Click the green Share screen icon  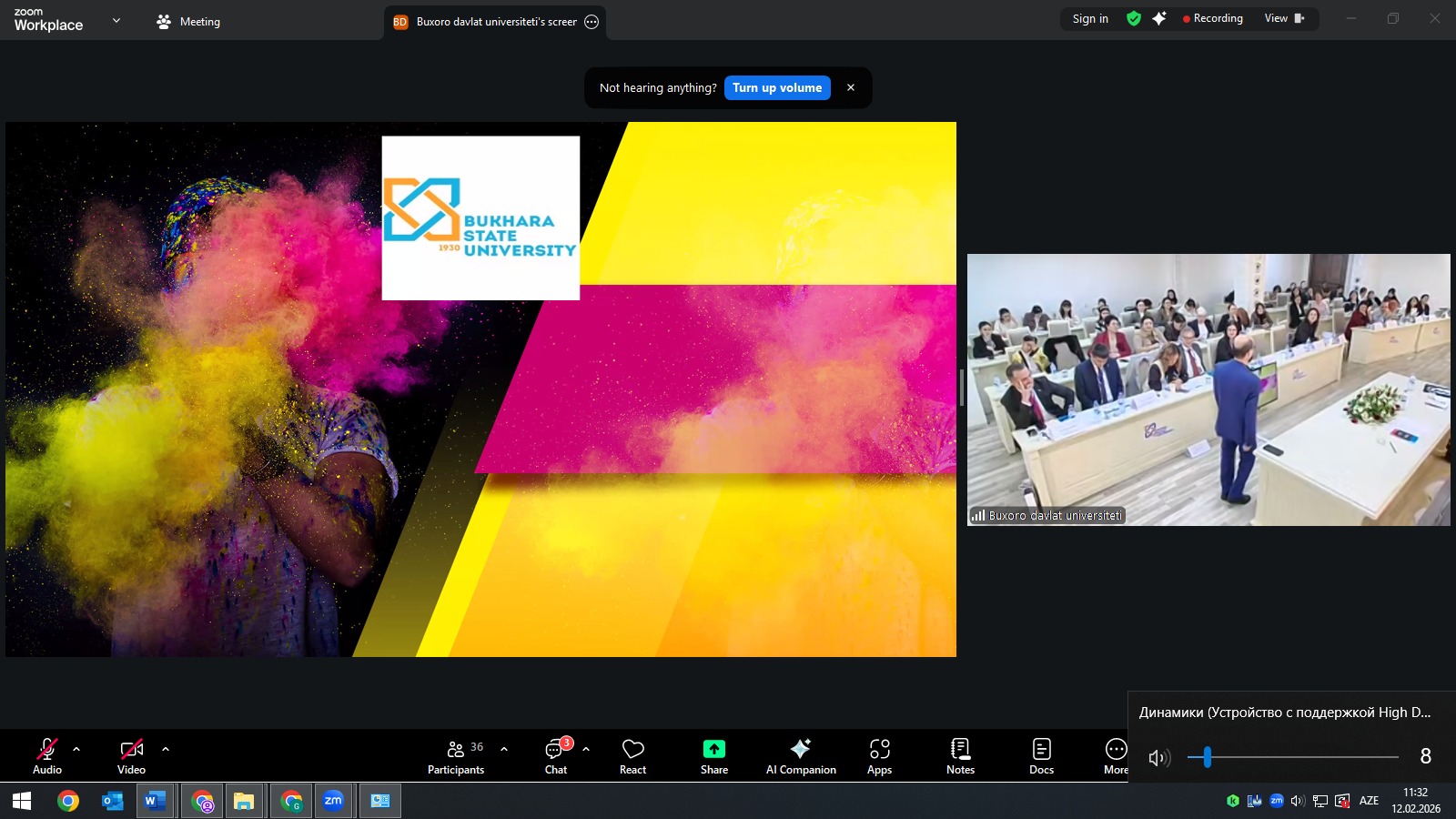click(713, 749)
